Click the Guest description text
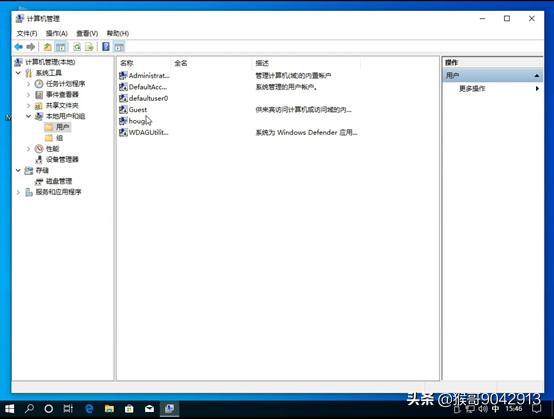 (x=303, y=110)
